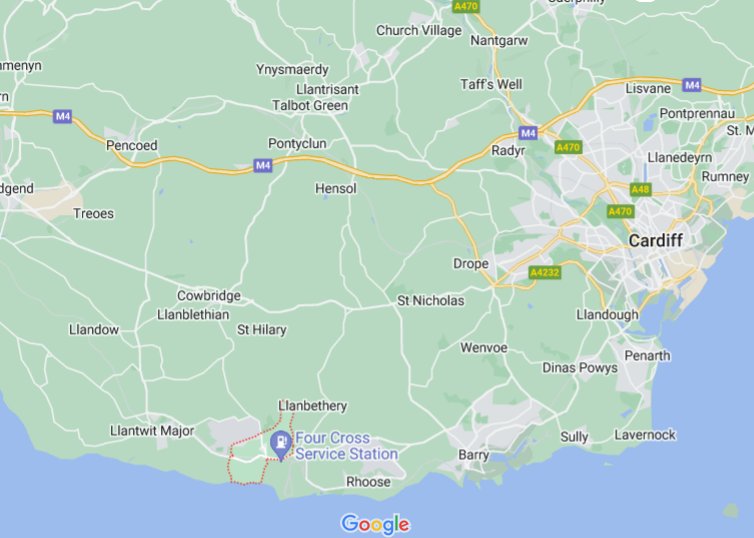Viewport: 754px width, 538px height.
Task: Click the A470 shield near Radyr
Action: pos(568,147)
